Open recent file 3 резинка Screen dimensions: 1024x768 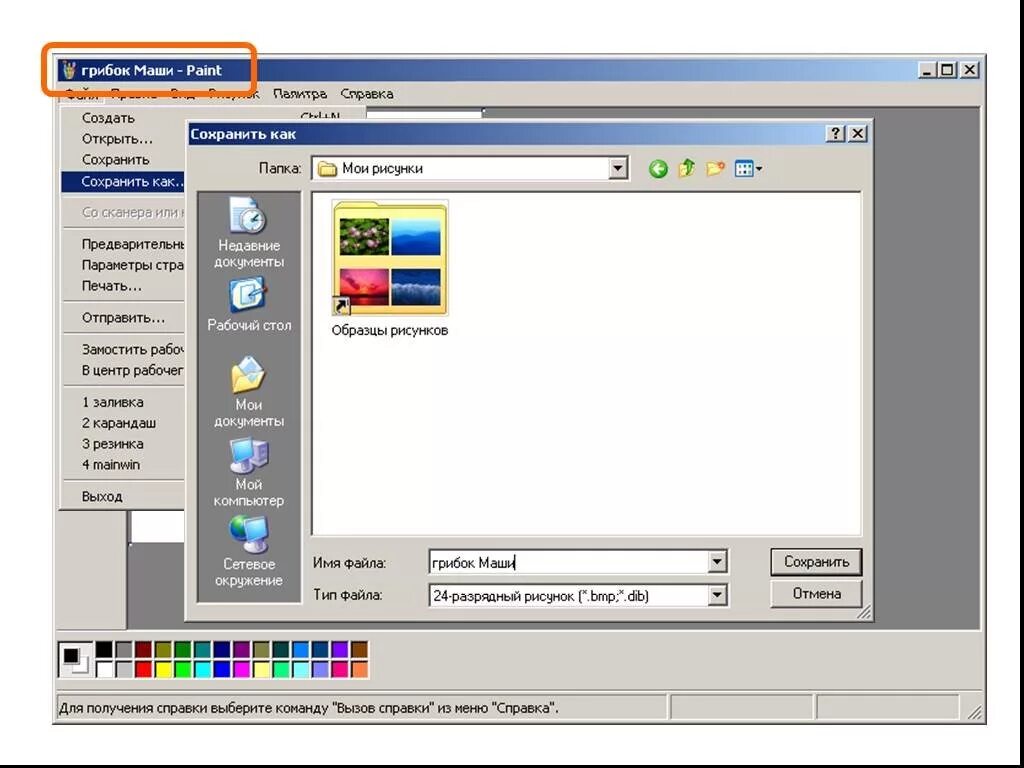pyautogui.click(x=112, y=444)
